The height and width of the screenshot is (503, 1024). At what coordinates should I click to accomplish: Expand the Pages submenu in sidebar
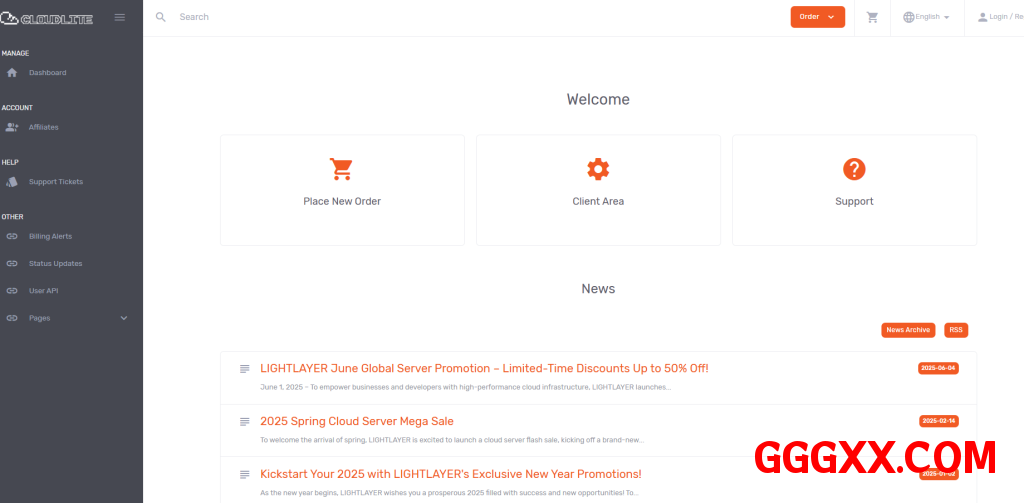point(124,318)
